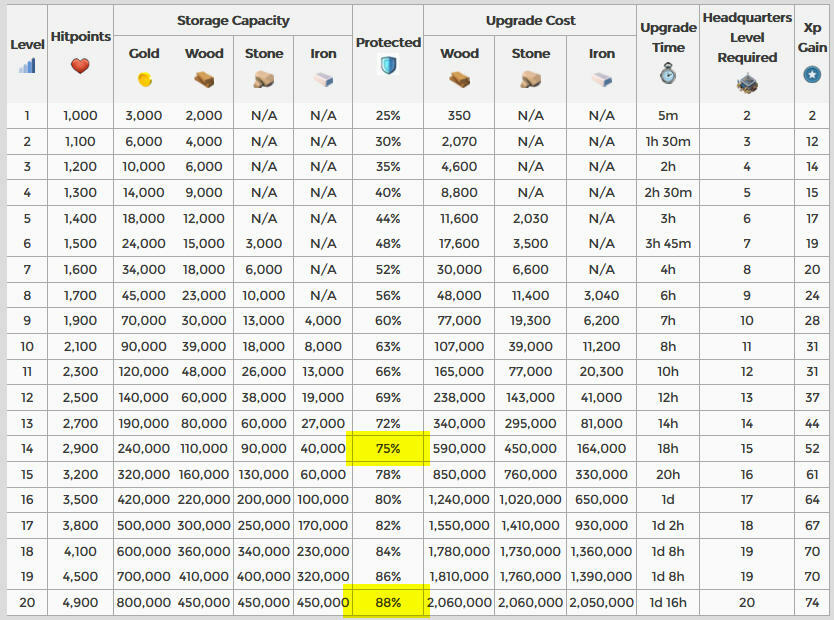The width and height of the screenshot is (834, 620).
Task: Click the gold coin icon
Action: (144, 79)
